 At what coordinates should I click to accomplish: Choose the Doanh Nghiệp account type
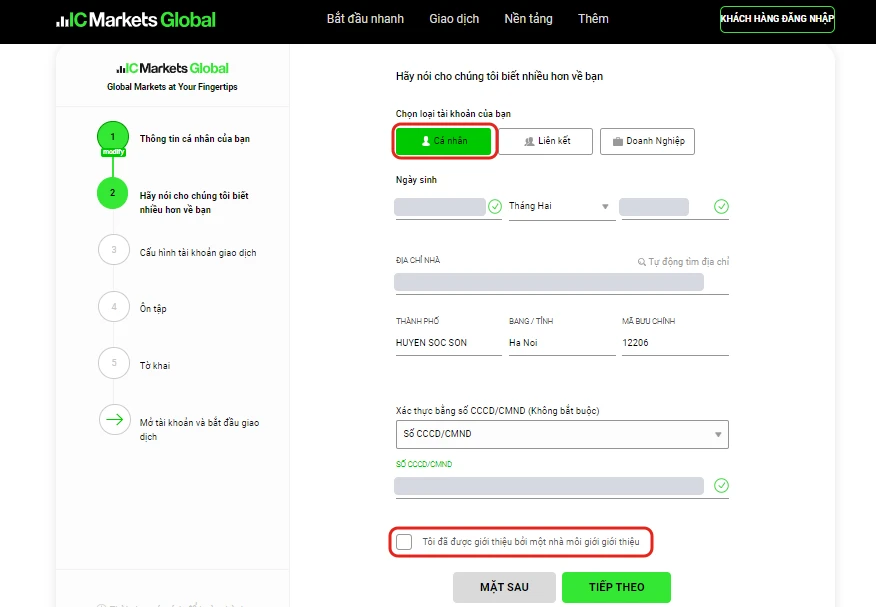click(648, 141)
